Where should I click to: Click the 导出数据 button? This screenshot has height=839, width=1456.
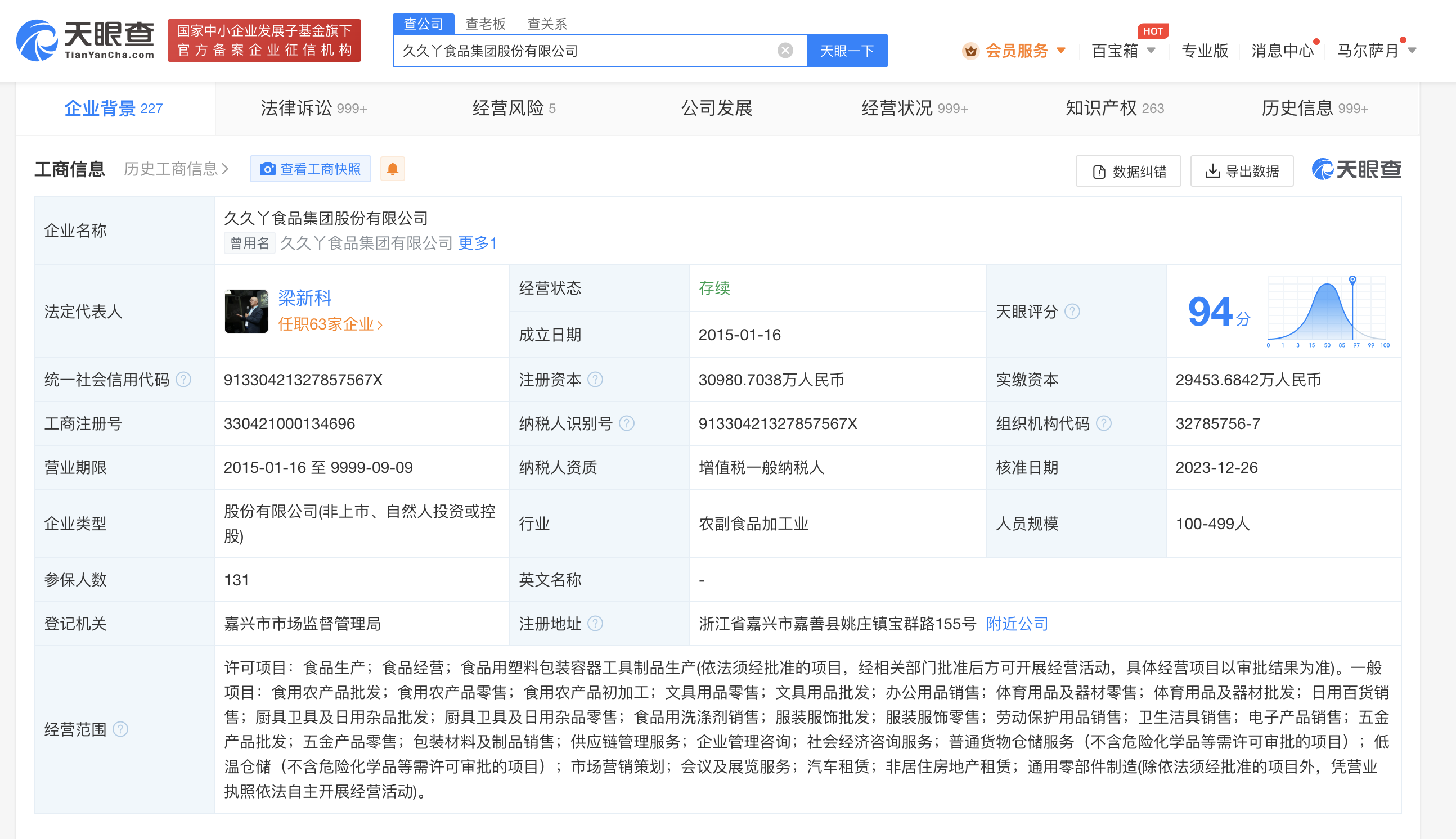(x=1242, y=171)
